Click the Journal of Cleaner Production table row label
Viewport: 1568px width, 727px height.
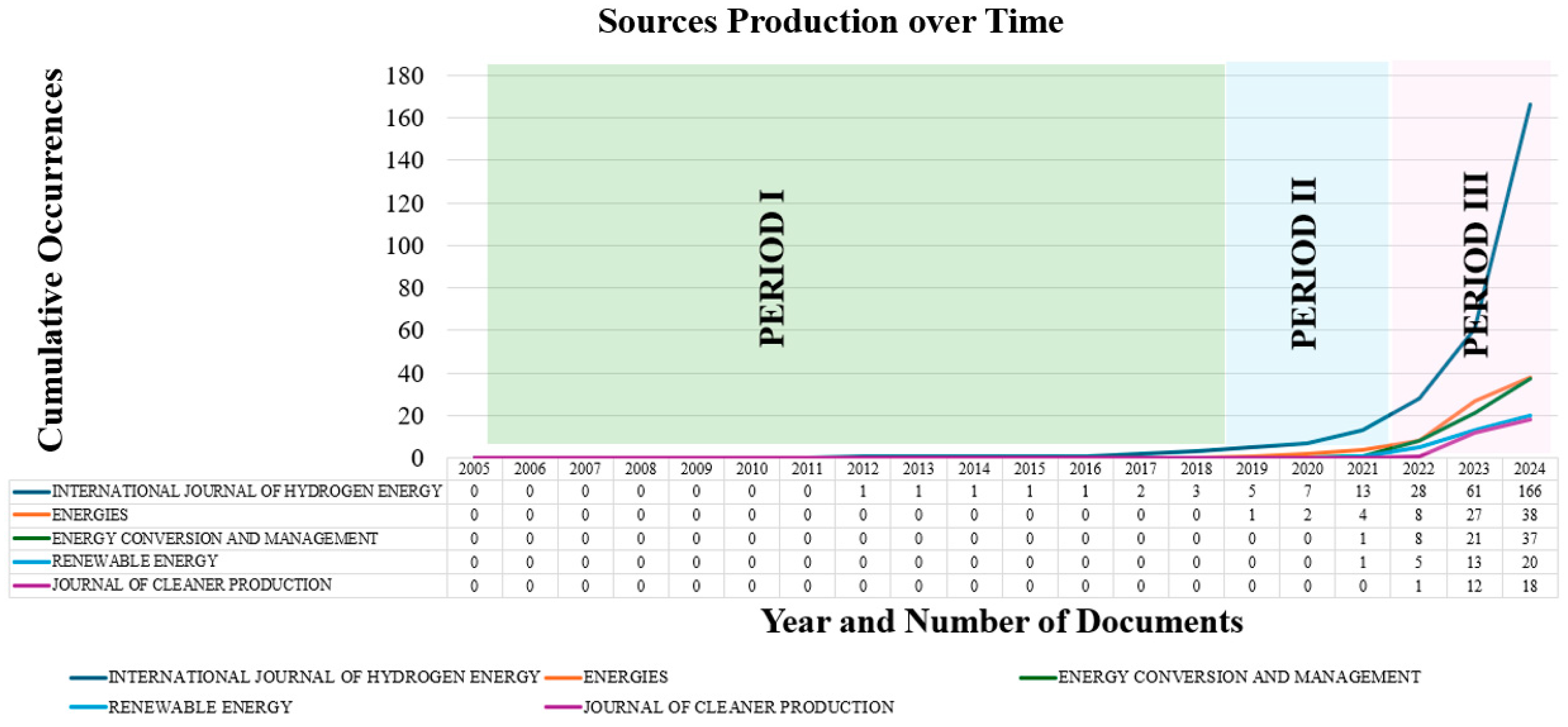point(192,585)
